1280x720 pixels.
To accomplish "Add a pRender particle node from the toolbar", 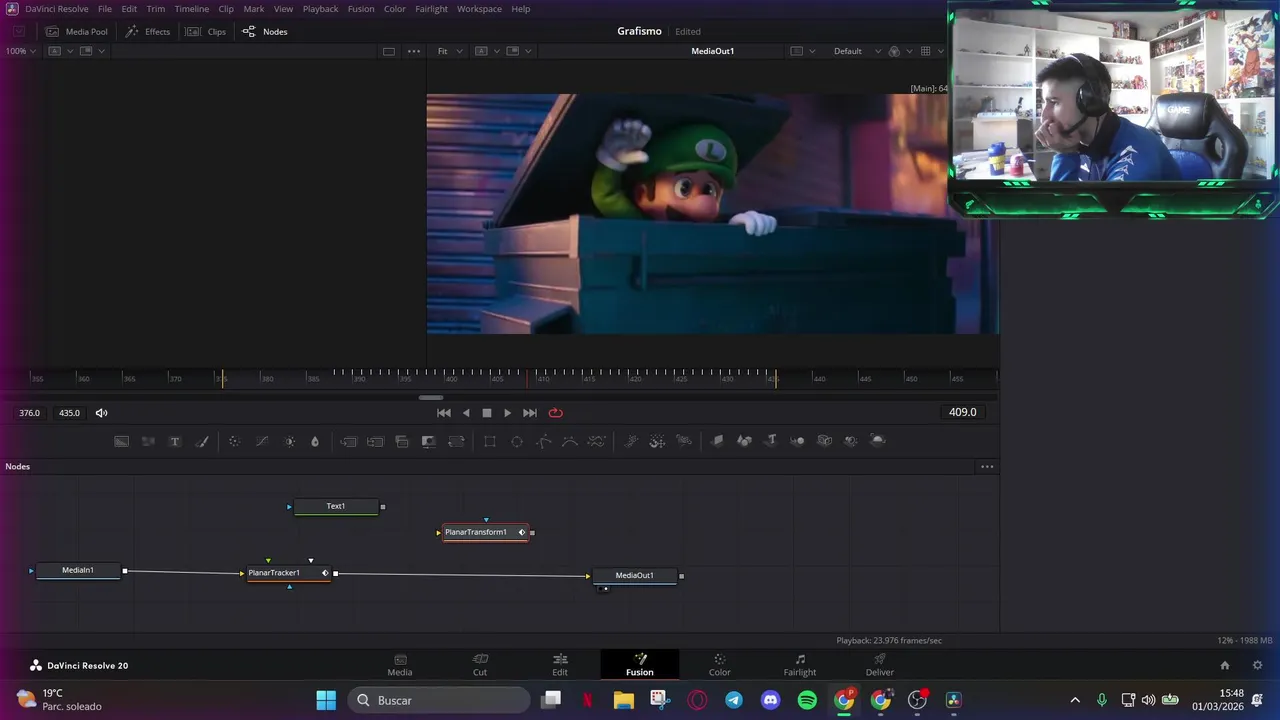I will (x=684, y=441).
